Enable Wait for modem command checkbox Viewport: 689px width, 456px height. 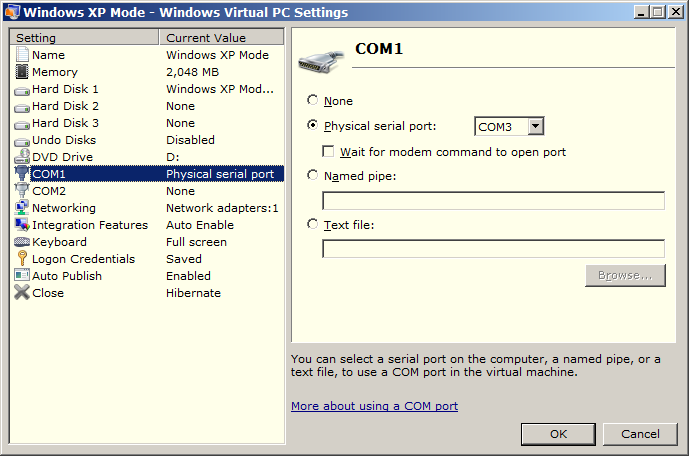tap(328, 152)
